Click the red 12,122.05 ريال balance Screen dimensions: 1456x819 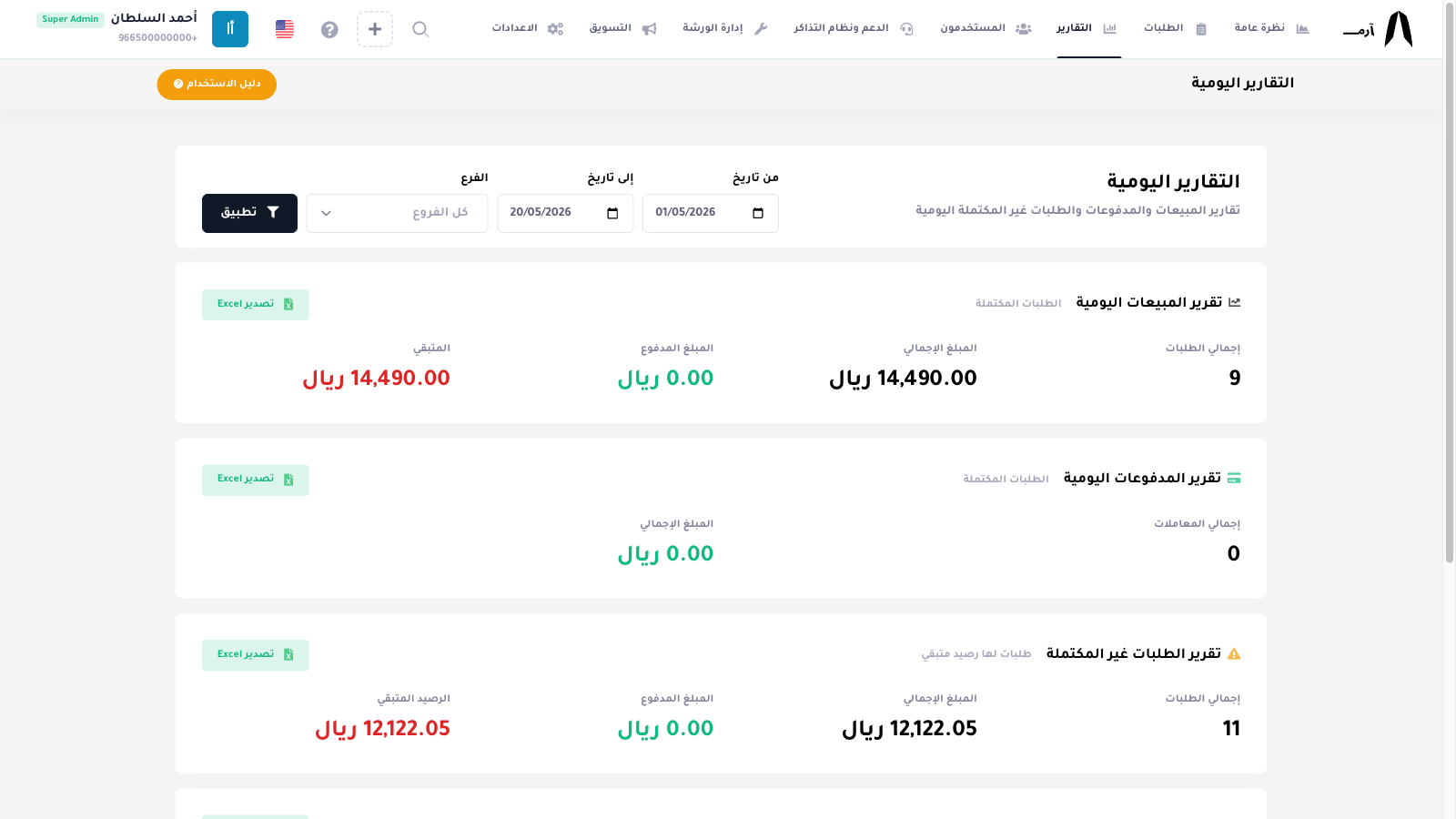(382, 729)
